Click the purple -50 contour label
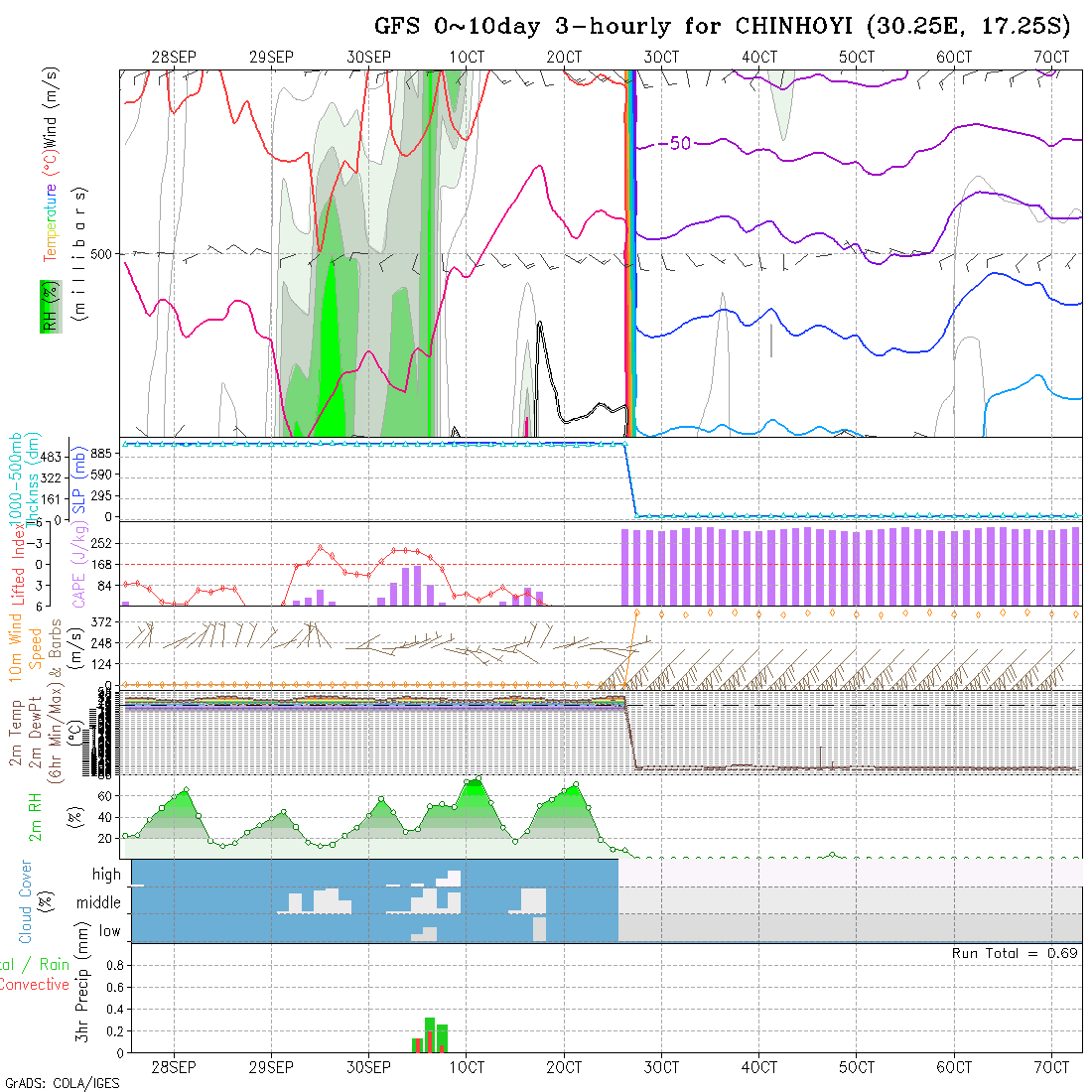Image resolution: width=1092 pixels, height=1092 pixels. coord(674,144)
